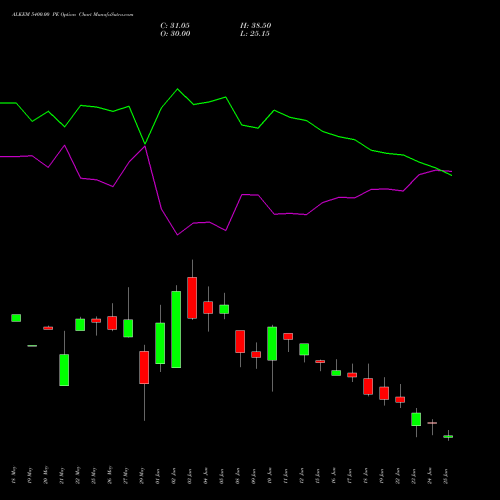Click where green and magenta lines meet at 29 May

145,145
